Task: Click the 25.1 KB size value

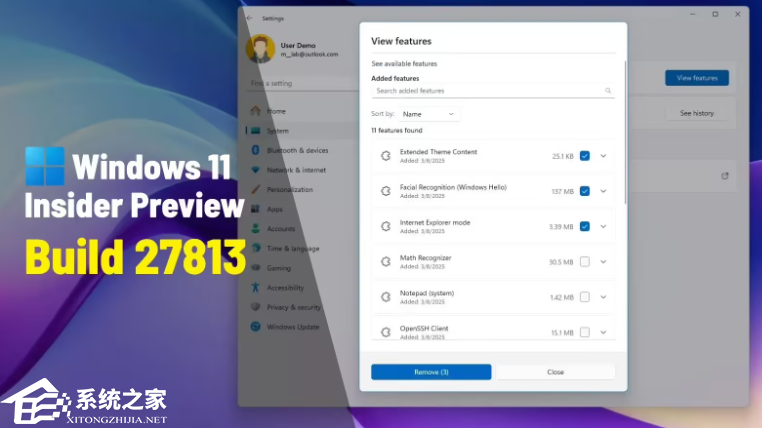Action: pyautogui.click(x=563, y=156)
